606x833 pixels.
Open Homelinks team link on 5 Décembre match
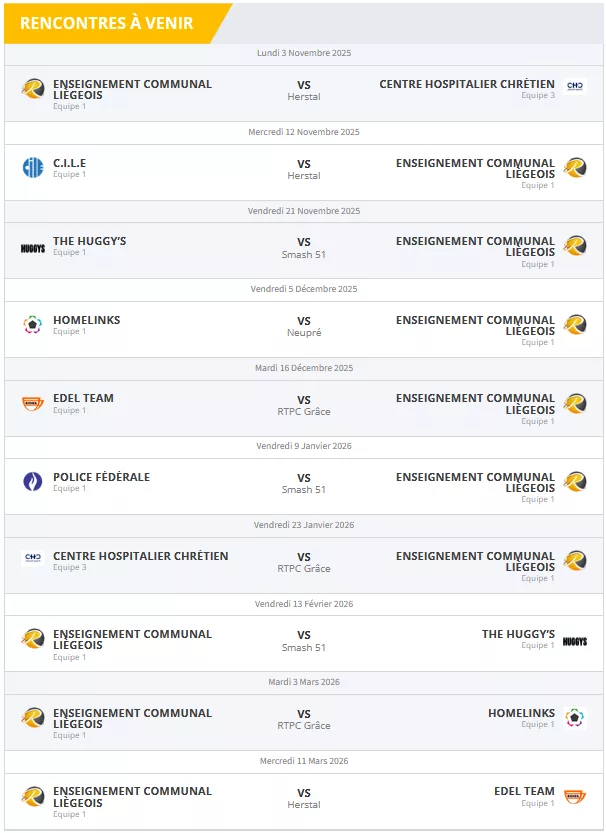[x=86, y=320]
